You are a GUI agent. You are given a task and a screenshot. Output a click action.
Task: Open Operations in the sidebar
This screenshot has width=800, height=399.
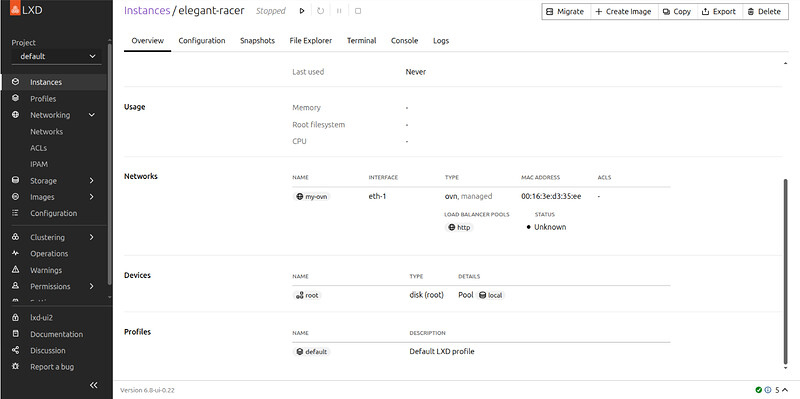click(54, 254)
